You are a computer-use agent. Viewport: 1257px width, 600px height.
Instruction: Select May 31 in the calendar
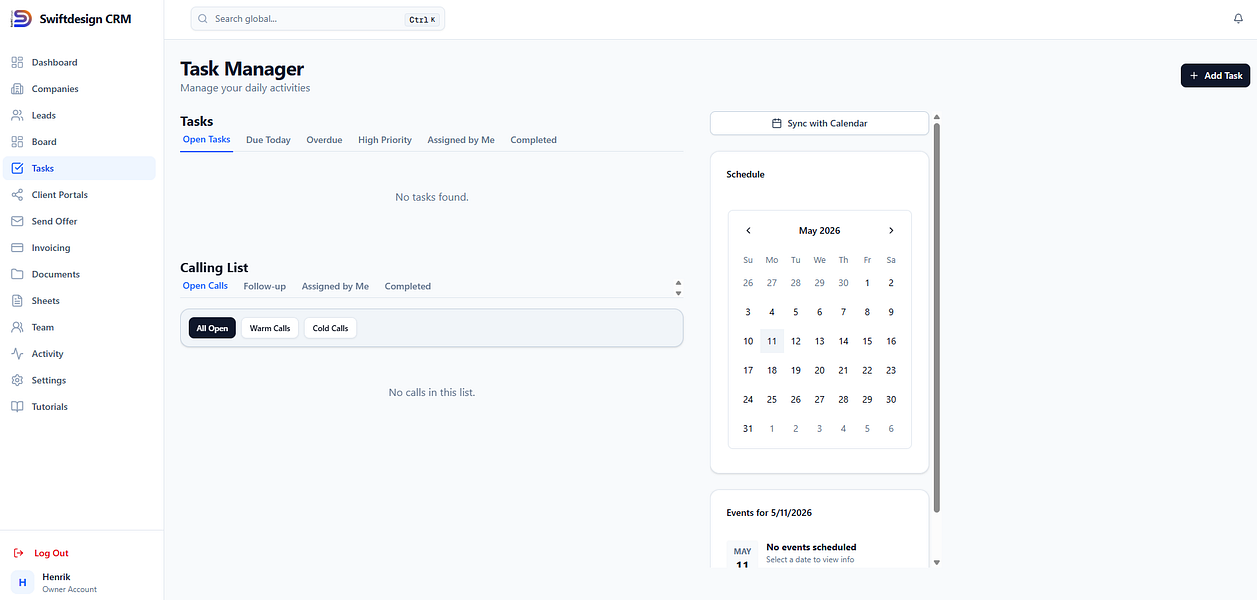point(748,428)
